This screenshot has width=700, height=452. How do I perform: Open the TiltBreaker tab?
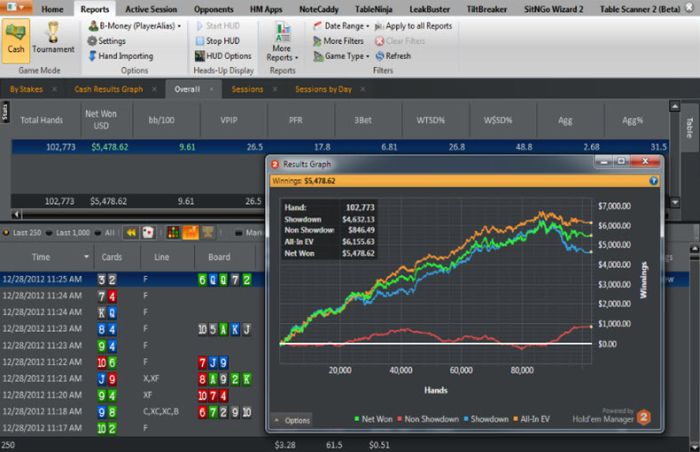[x=487, y=9]
